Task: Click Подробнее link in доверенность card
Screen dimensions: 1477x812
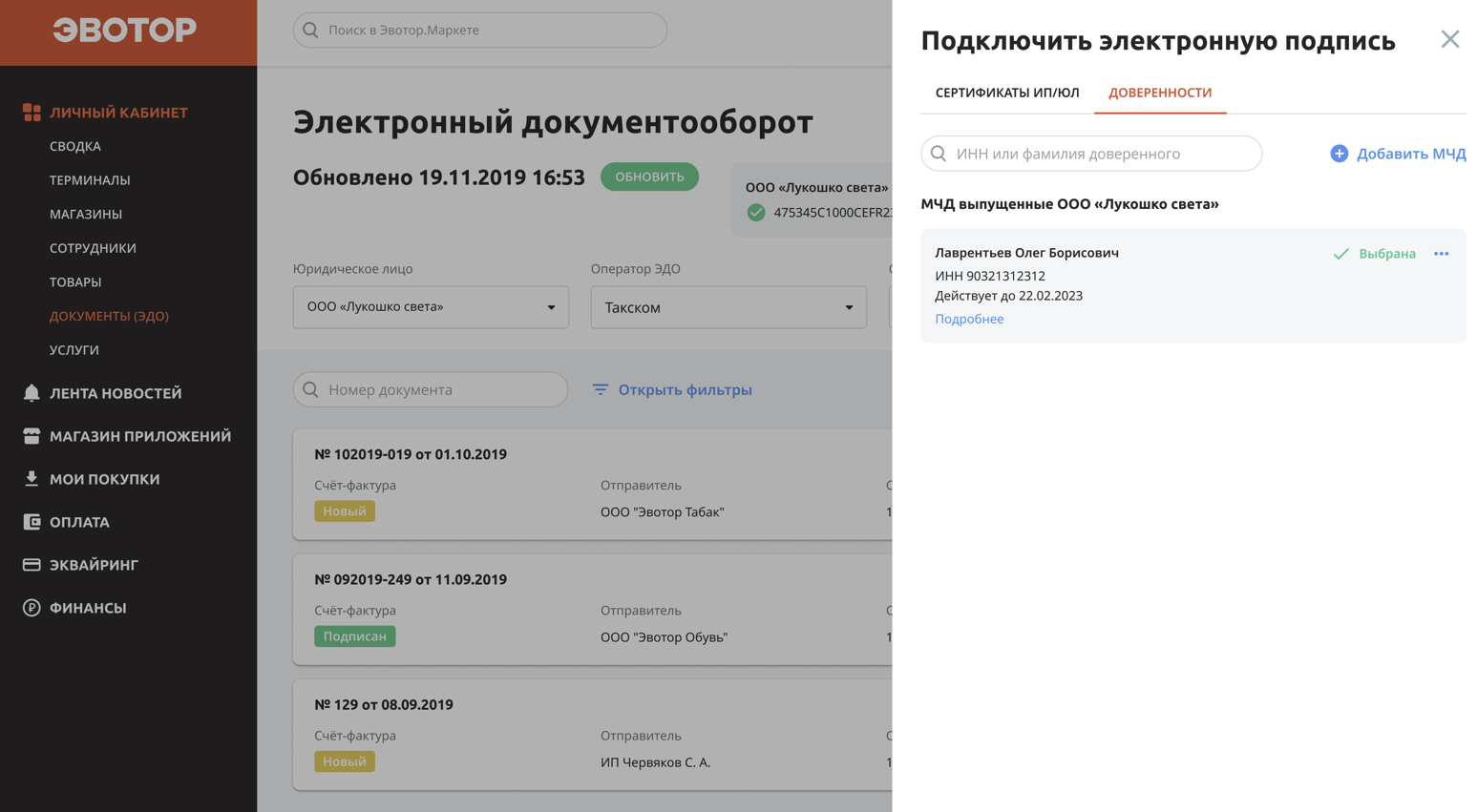Action: coord(969,319)
